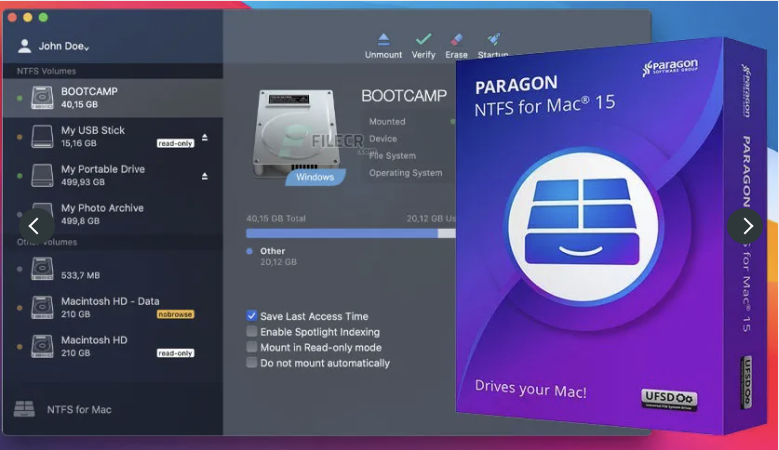Click the 40,15 GB Total text
779x450 pixels.
(276, 218)
